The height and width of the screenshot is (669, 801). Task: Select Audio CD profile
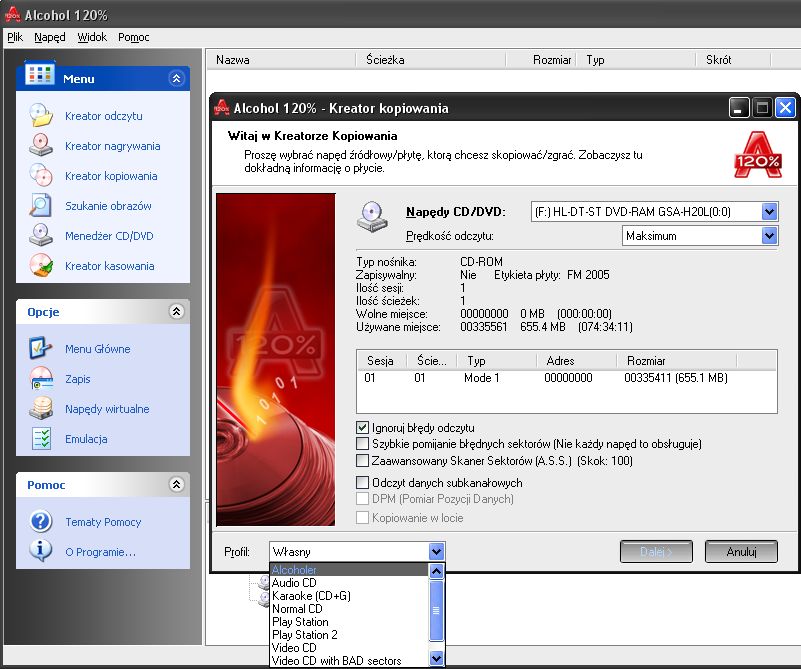pyautogui.click(x=349, y=583)
